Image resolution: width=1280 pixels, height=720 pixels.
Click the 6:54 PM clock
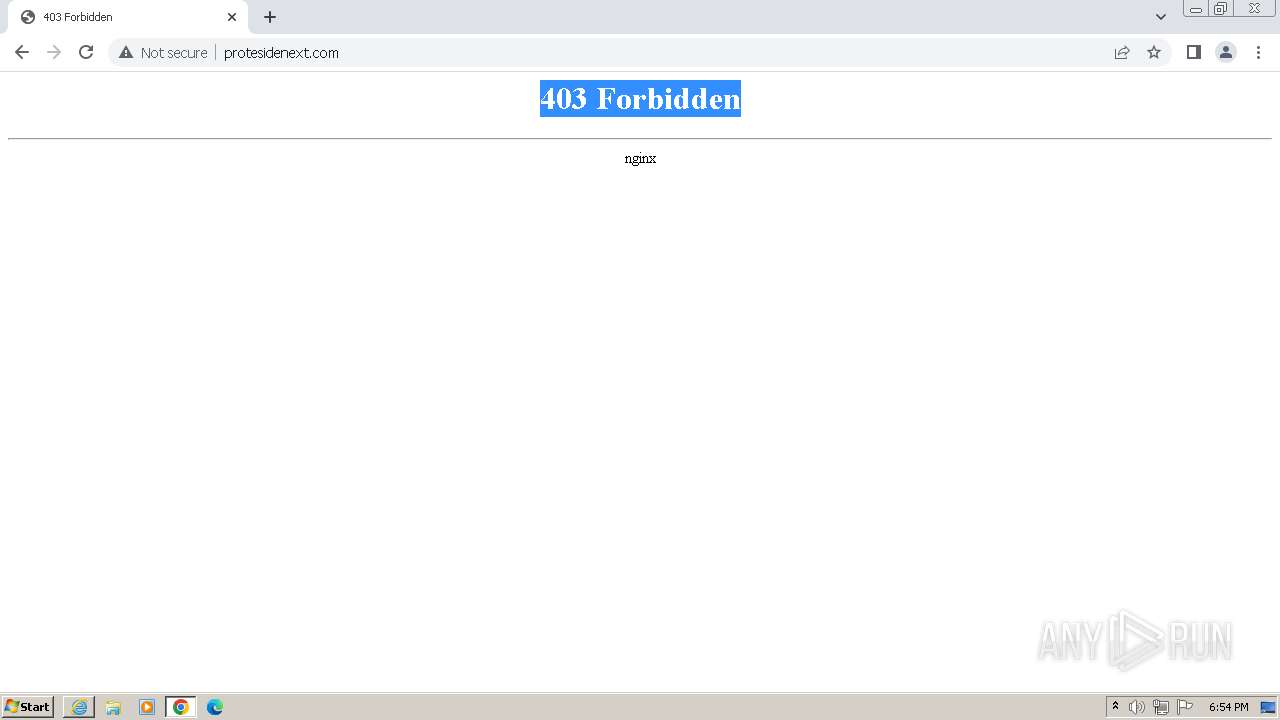1228,707
